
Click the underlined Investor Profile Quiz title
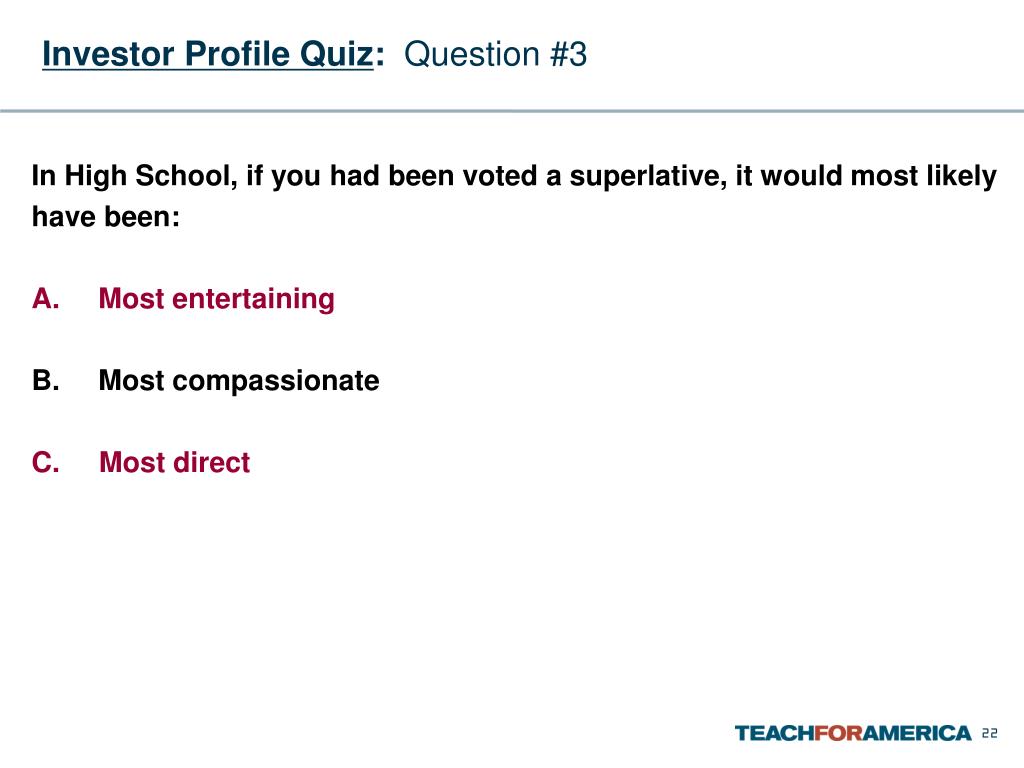coord(208,54)
